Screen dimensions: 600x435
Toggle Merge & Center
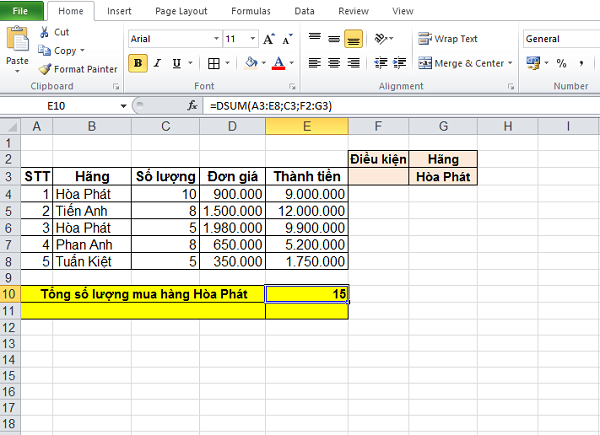pyautogui.click(x=461, y=63)
